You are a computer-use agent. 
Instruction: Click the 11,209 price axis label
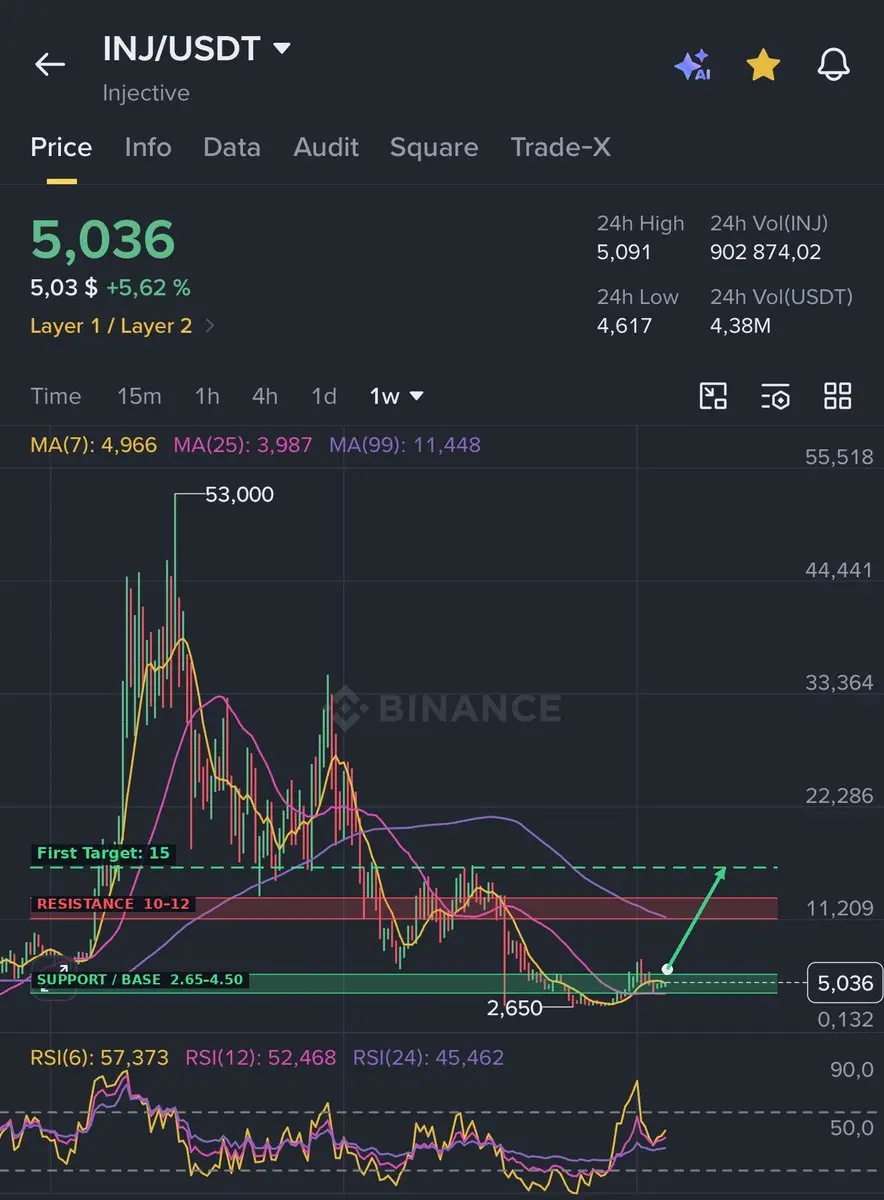(x=839, y=908)
